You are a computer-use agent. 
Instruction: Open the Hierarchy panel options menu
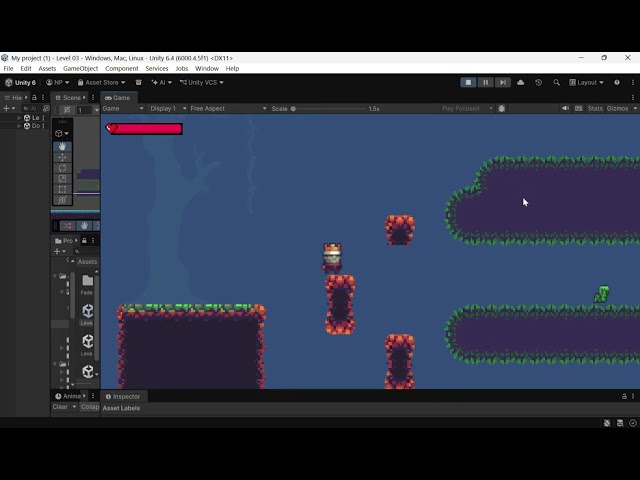coord(43,98)
